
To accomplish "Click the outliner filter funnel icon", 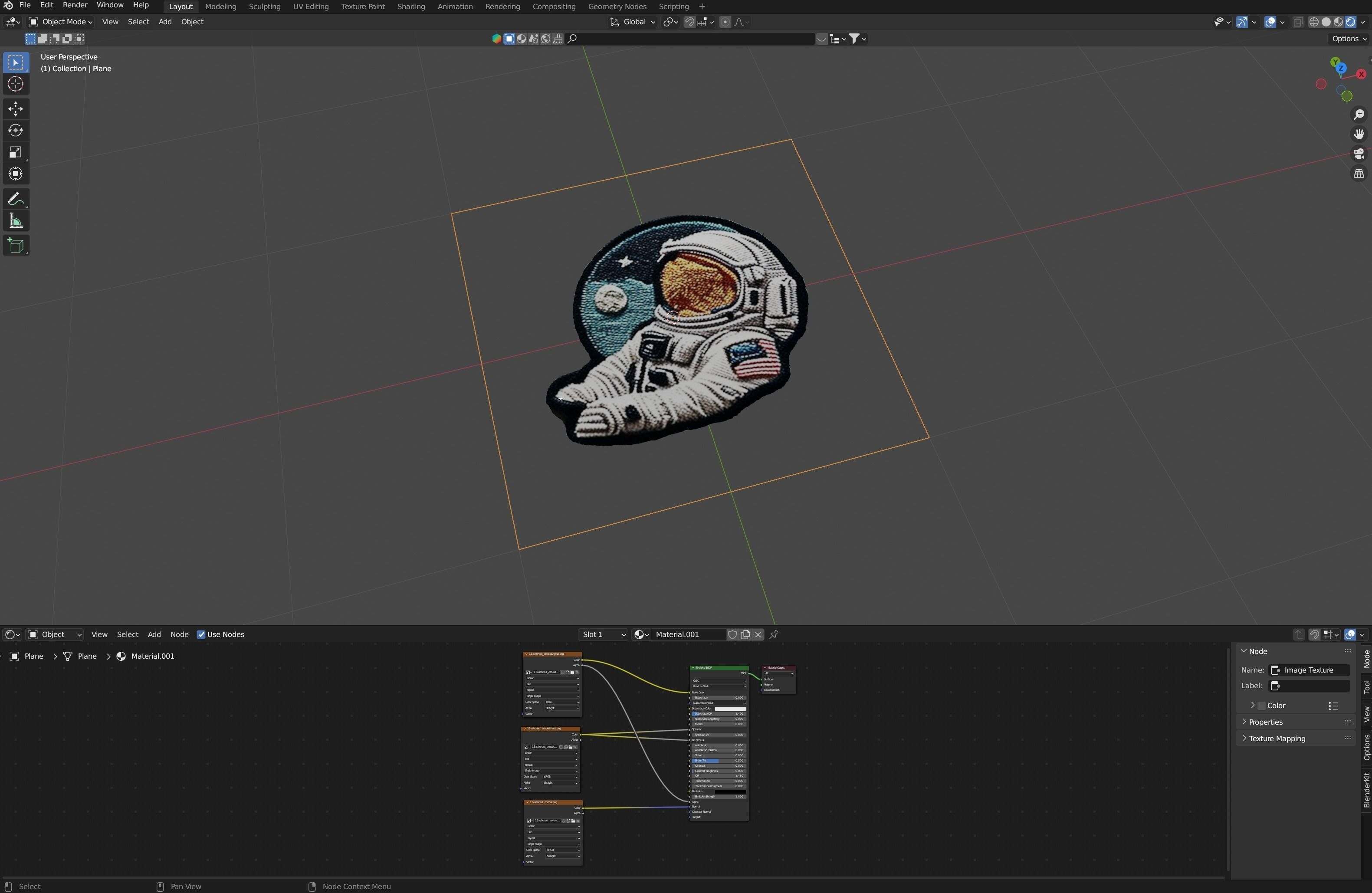I will click(855, 39).
